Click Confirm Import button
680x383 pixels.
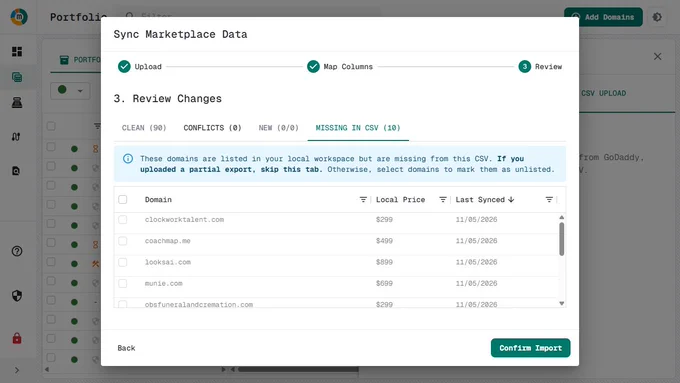pos(530,348)
